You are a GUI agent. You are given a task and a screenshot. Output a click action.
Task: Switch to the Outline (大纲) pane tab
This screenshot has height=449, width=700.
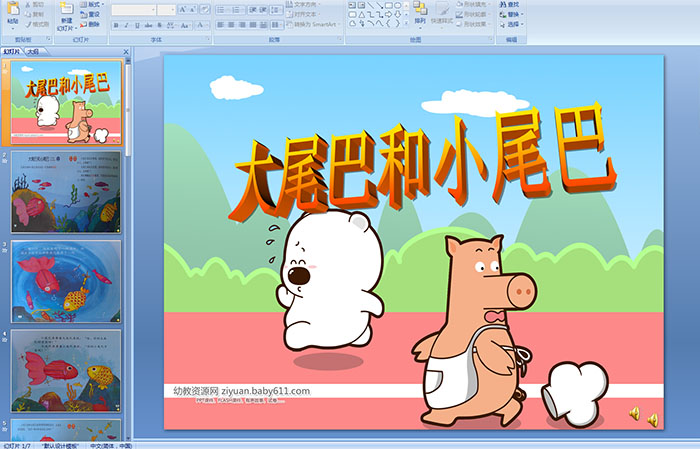pyautogui.click(x=33, y=52)
